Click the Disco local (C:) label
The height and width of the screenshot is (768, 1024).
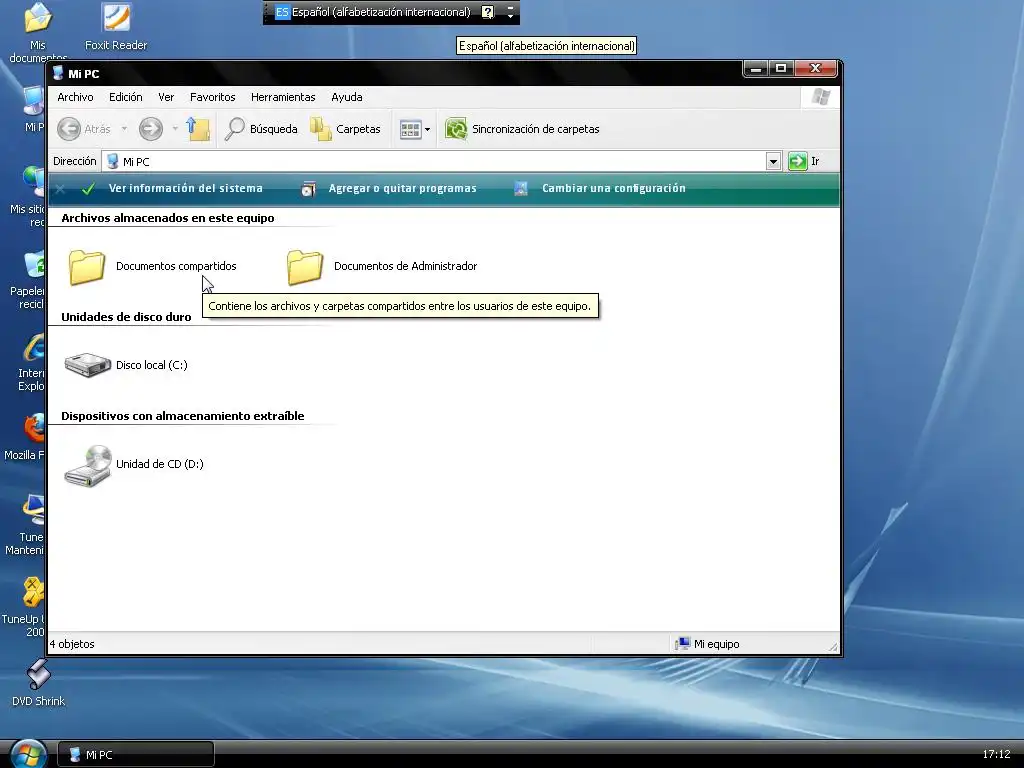(x=152, y=365)
